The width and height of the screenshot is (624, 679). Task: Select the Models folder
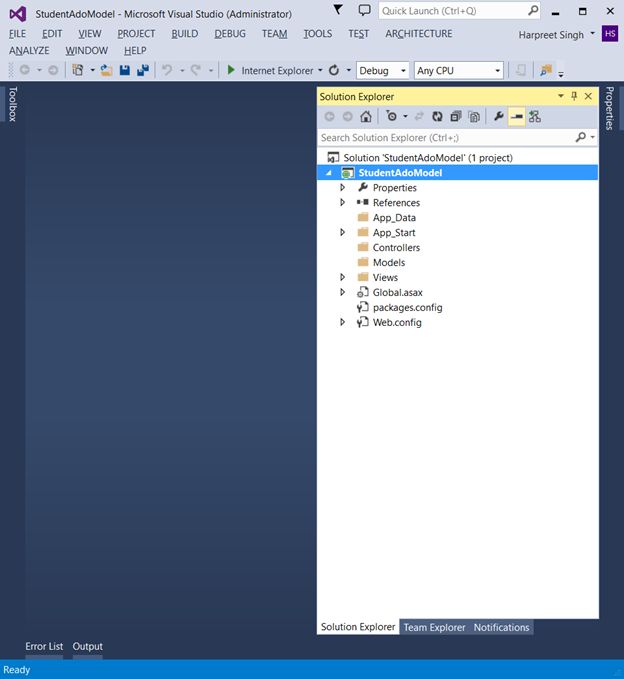tap(389, 262)
